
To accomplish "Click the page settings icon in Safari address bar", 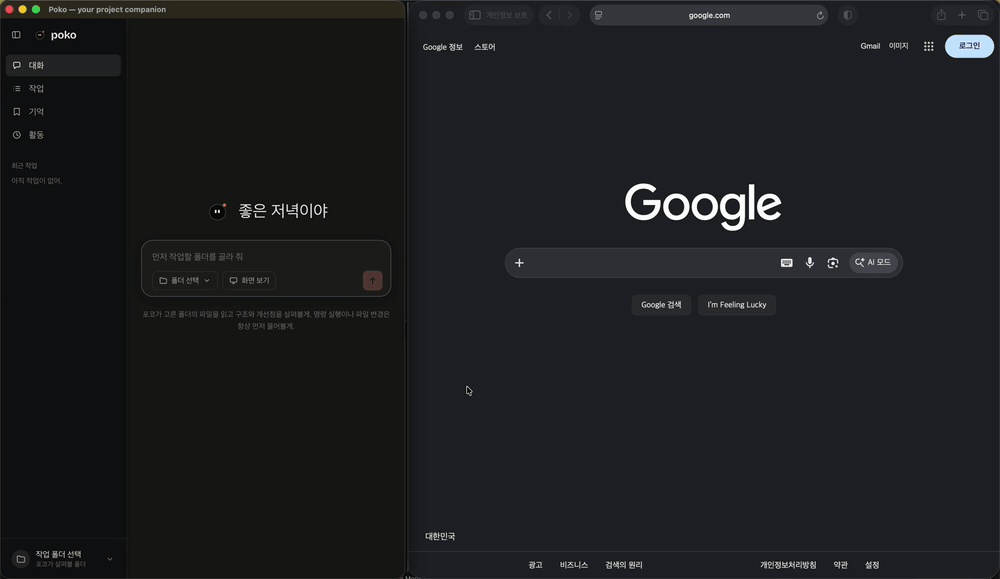I will coord(598,15).
